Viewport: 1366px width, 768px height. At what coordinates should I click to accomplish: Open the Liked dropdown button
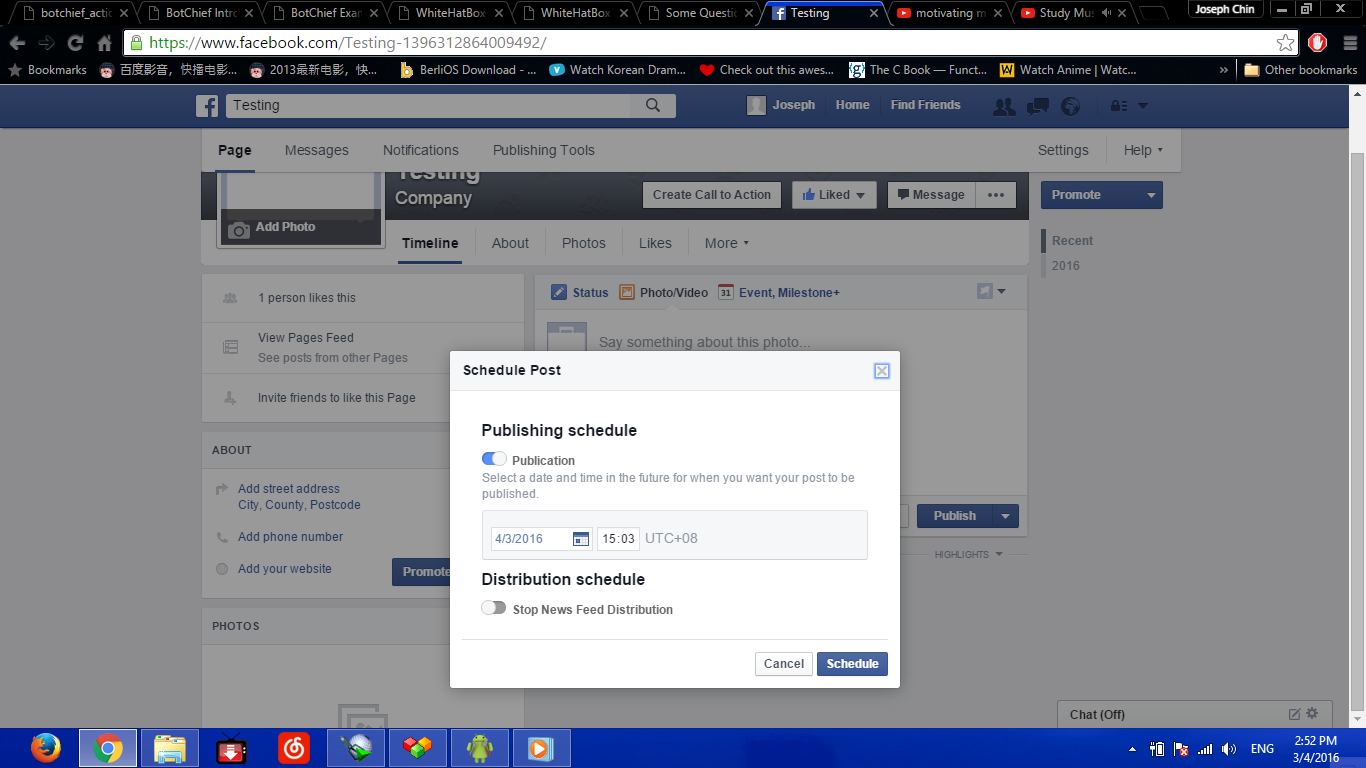[834, 195]
